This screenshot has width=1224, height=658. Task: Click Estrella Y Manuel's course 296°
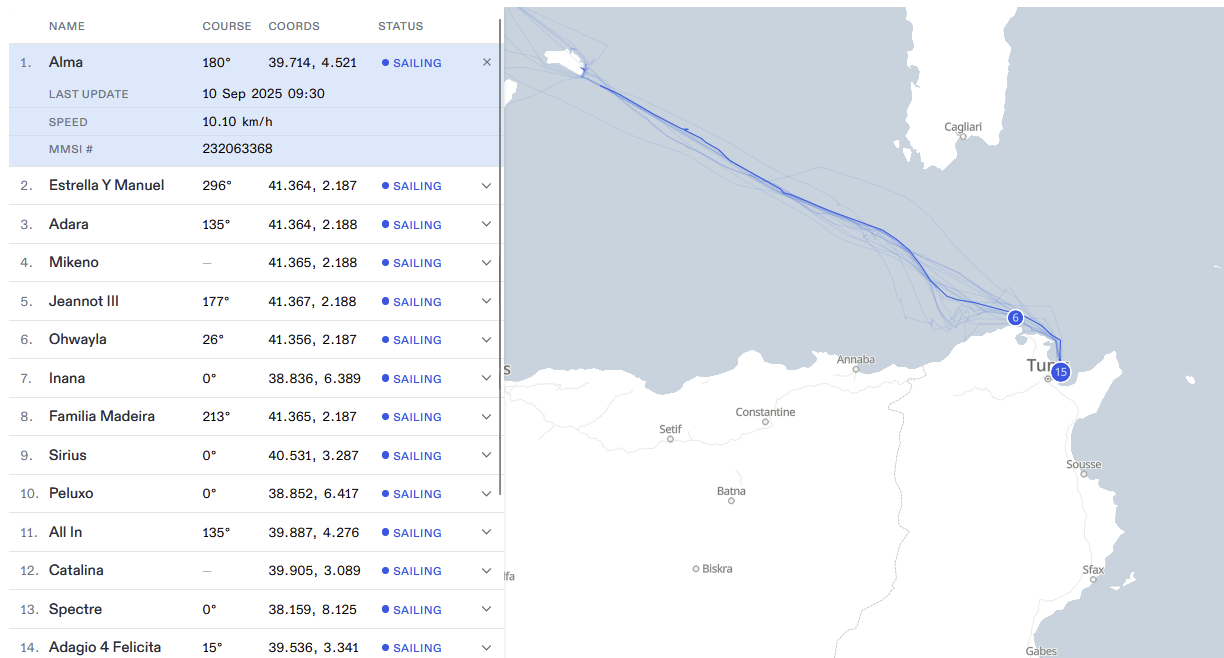click(x=217, y=186)
